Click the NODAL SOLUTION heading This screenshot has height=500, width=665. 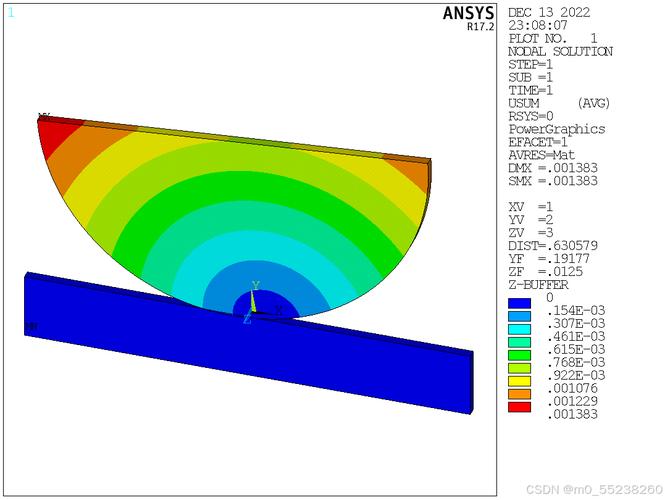tap(560, 52)
